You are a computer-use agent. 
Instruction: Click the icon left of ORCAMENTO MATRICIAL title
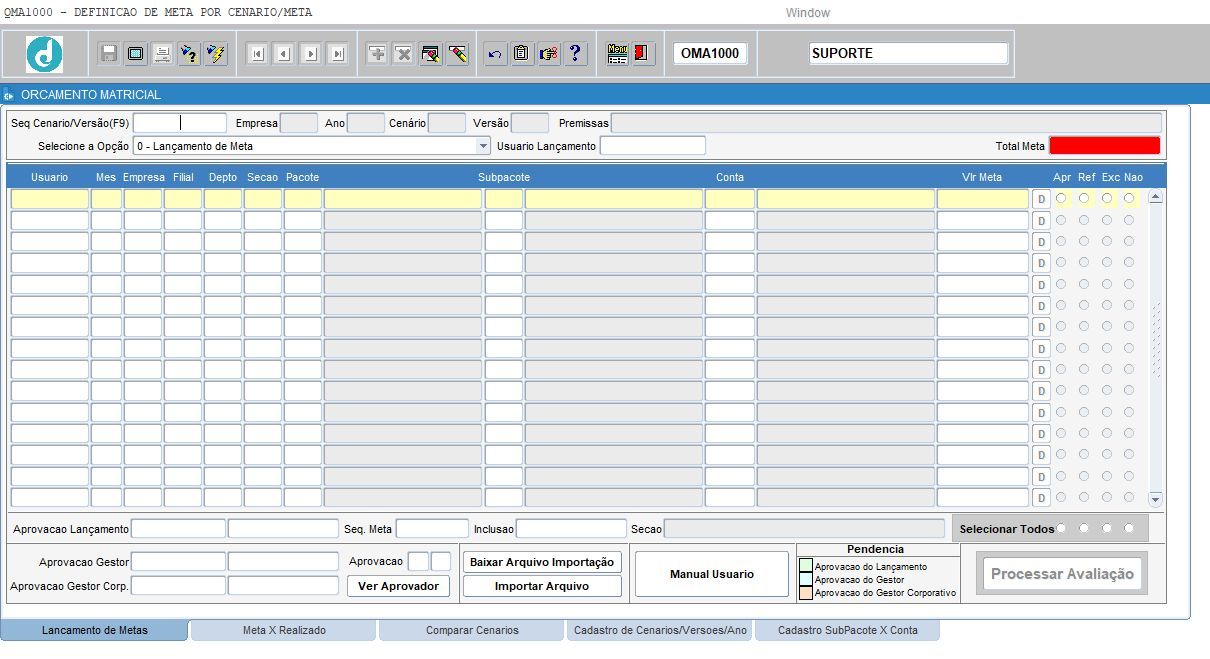tap(9, 95)
